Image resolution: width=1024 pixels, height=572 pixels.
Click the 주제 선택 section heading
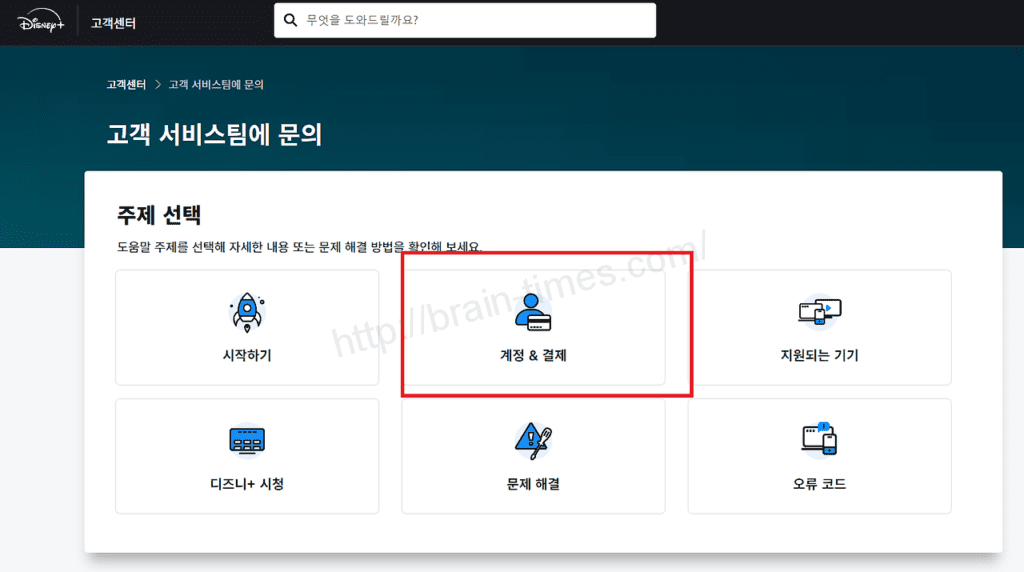point(159,214)
